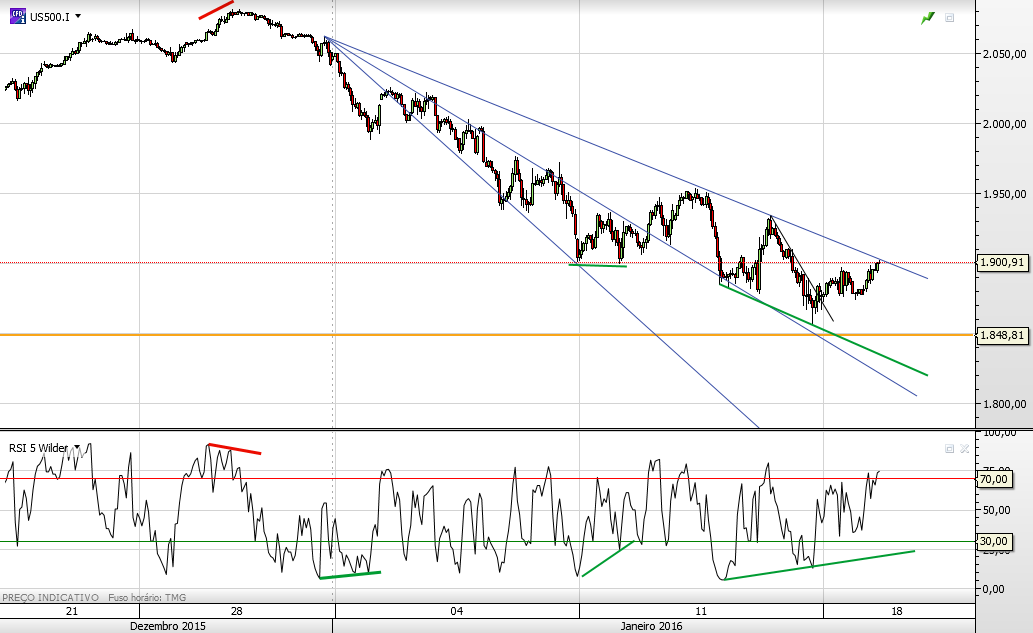This screenshot has height=633, width=1033.
Task: Close the RSI indicator panel
Action: tap(964, 449)
